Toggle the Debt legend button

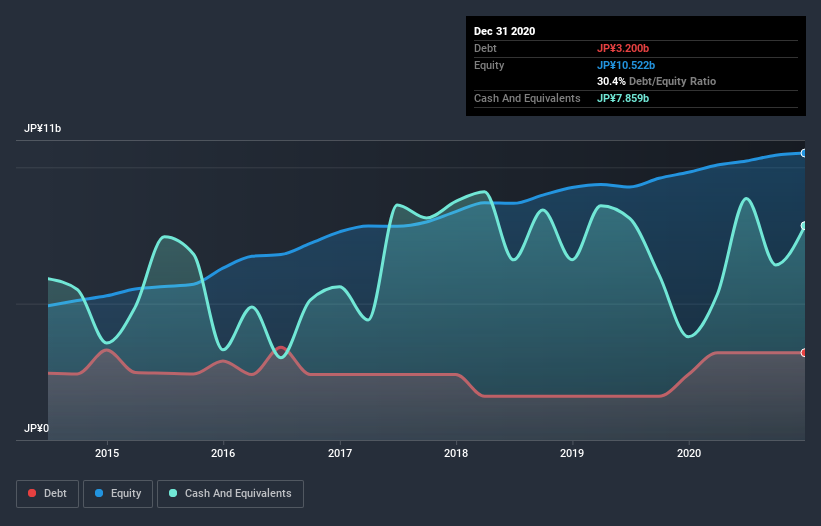[x=48, y=494]
